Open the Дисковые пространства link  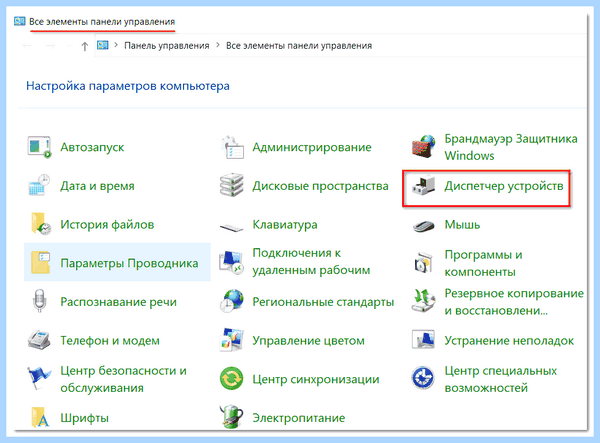[x=320, y=186]
